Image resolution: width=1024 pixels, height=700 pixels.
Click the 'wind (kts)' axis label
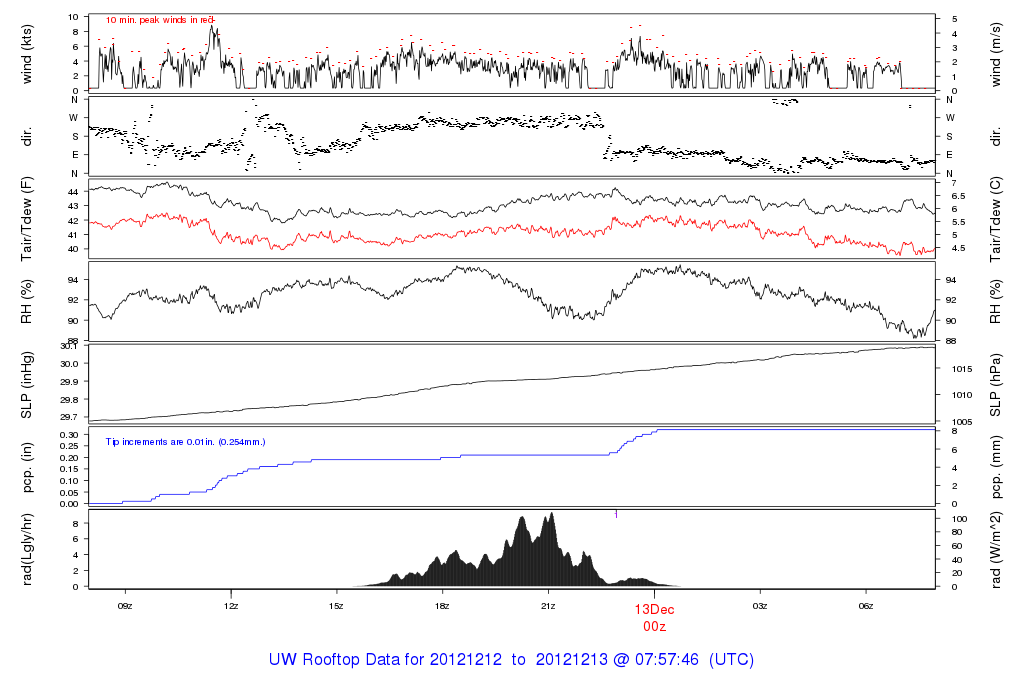(x=27, y=54)
